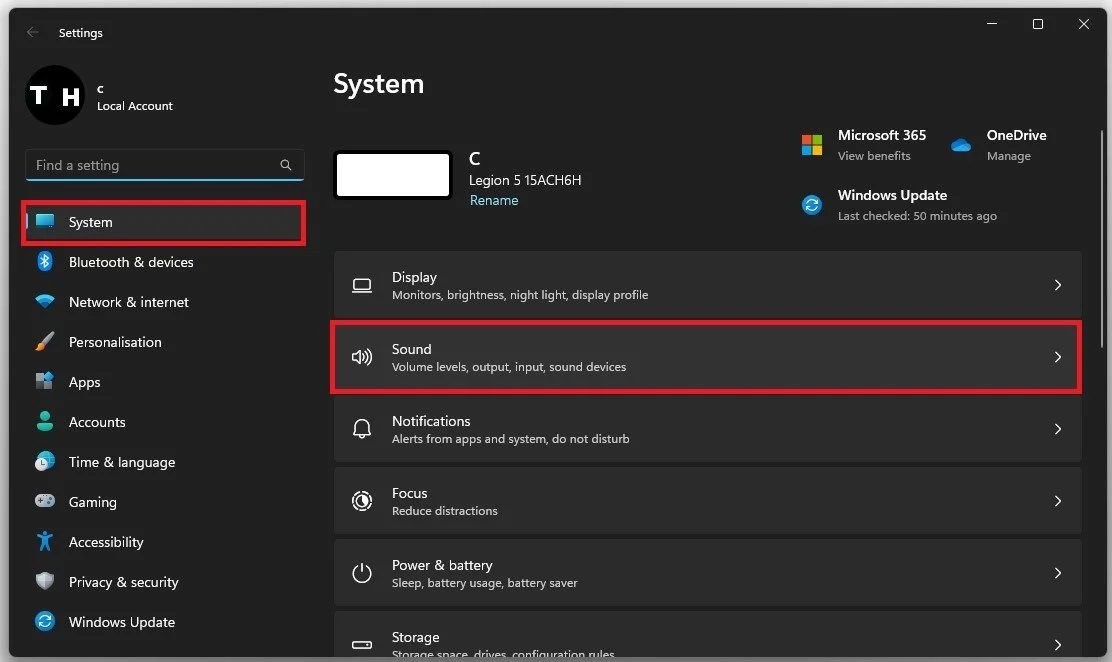1112x662 pixels.
Task: Click the Rename link
Action: [x=494, y=200]
